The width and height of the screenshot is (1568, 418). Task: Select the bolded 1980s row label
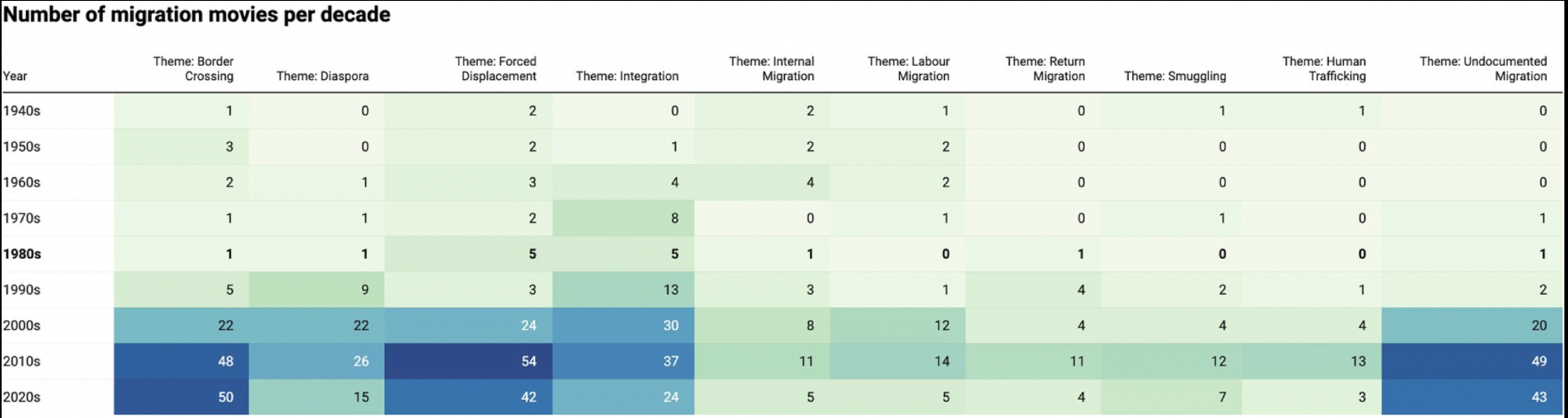click(x=22, y=254)
